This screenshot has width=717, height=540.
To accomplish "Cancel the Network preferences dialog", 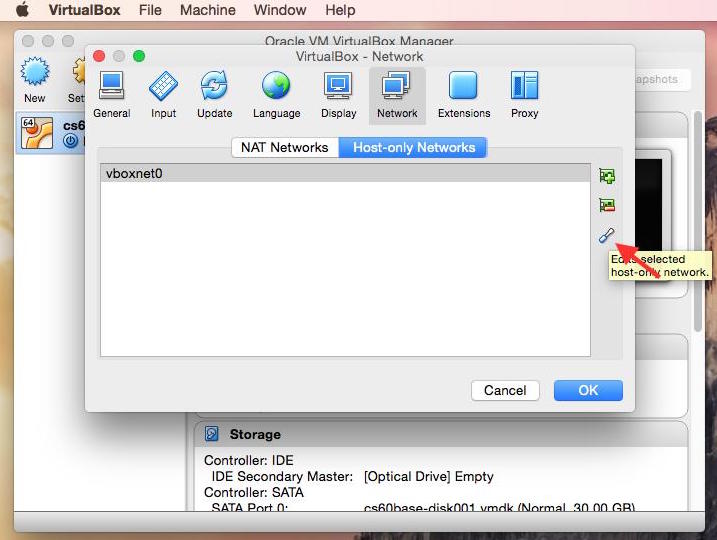I will coord(505,390).
